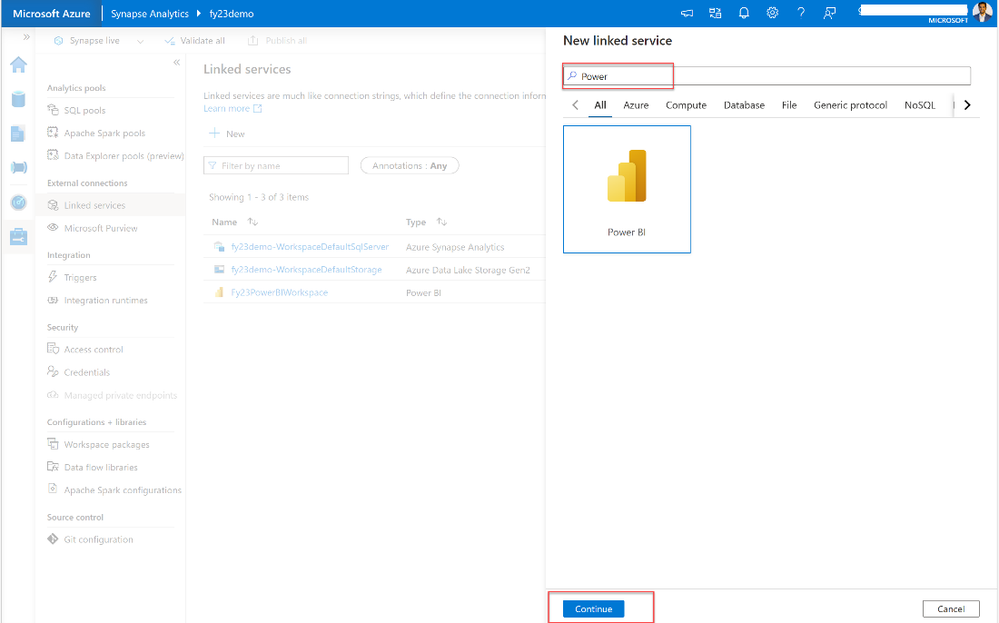Click the Cancel button

click(x=951, y=609)
